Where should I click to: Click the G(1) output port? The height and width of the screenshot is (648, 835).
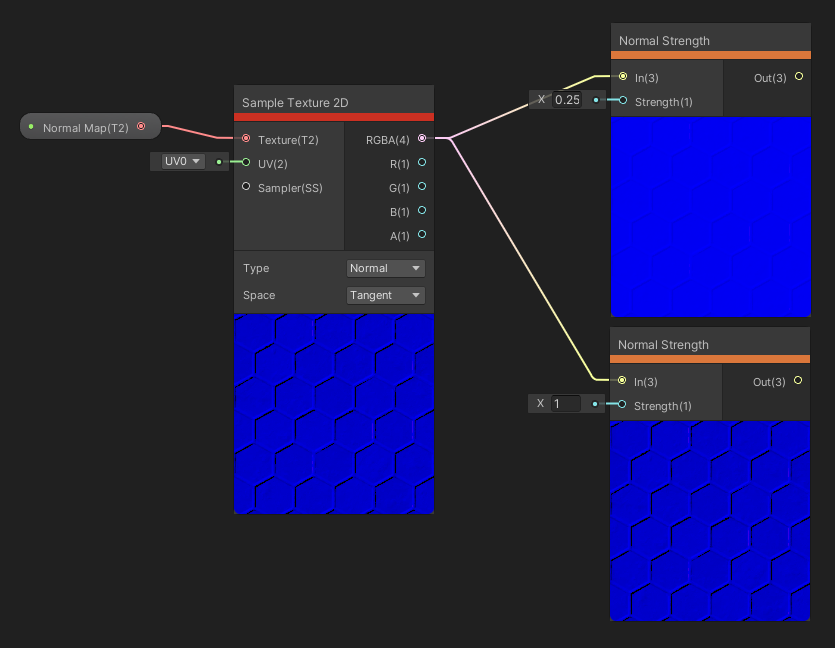[421, 186]
